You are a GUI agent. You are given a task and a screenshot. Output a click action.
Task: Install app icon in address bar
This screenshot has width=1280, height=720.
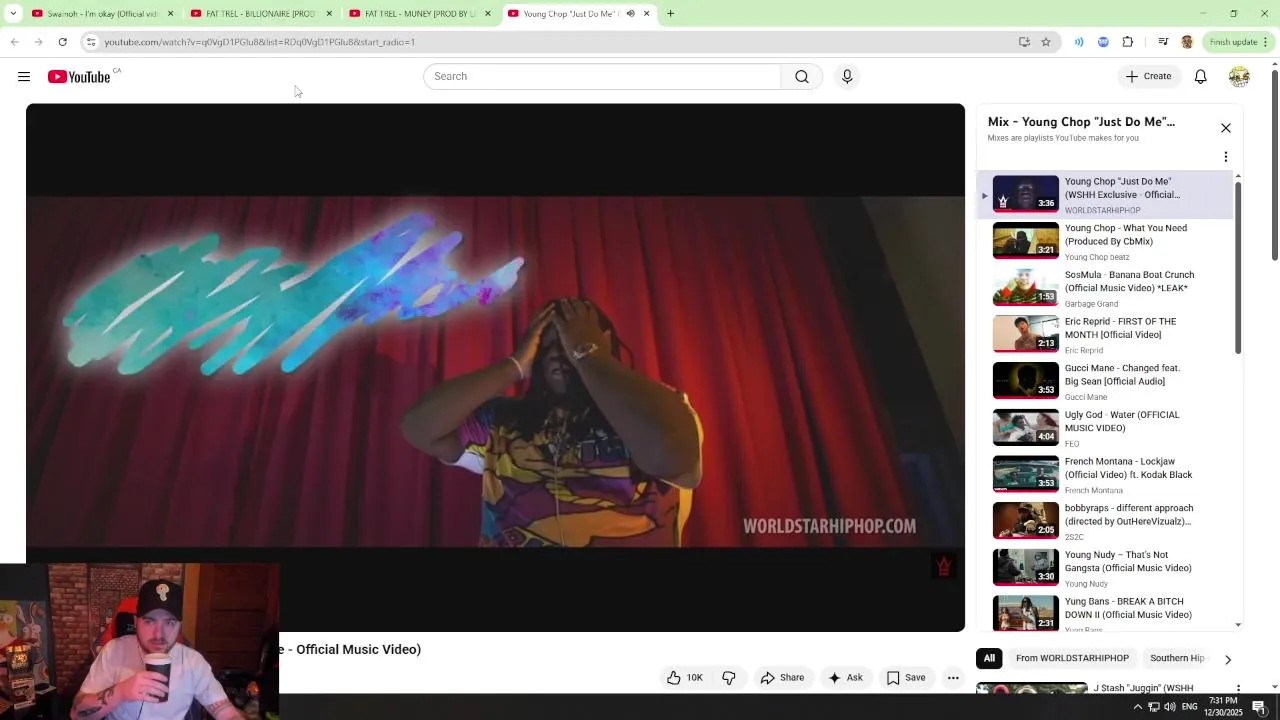(x=1024, y=42)
